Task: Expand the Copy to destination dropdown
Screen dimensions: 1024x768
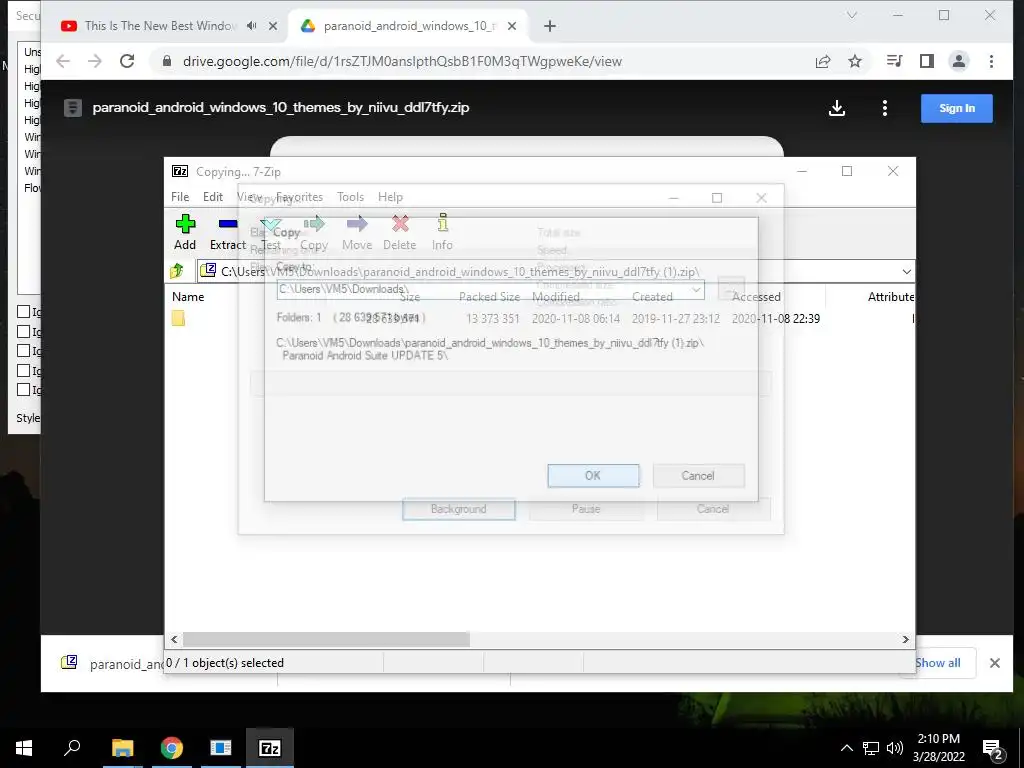Action: tap(696, 289)
